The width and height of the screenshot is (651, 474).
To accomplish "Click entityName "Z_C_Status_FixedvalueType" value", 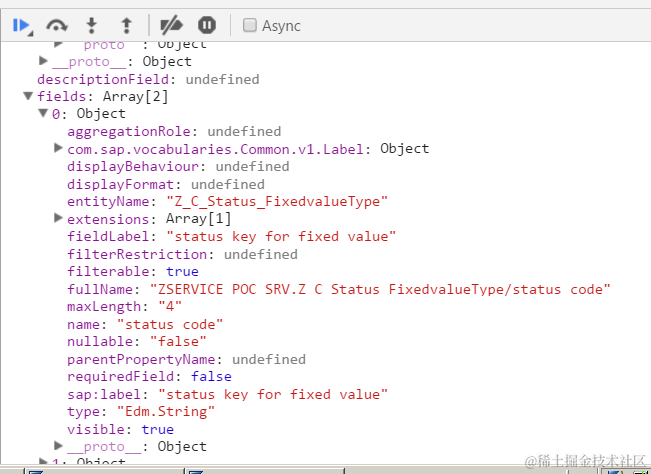I will coord(277,202).
